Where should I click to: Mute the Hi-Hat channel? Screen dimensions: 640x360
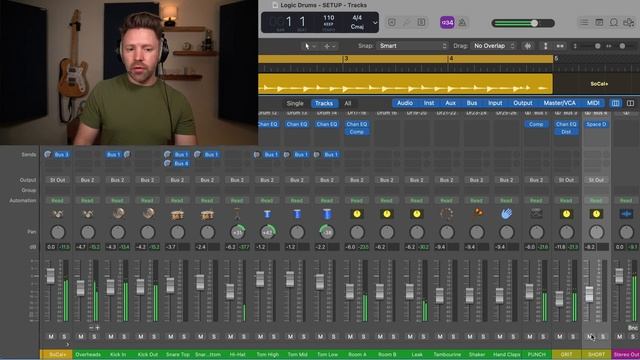pyautogui.click(x=231, y=336)
